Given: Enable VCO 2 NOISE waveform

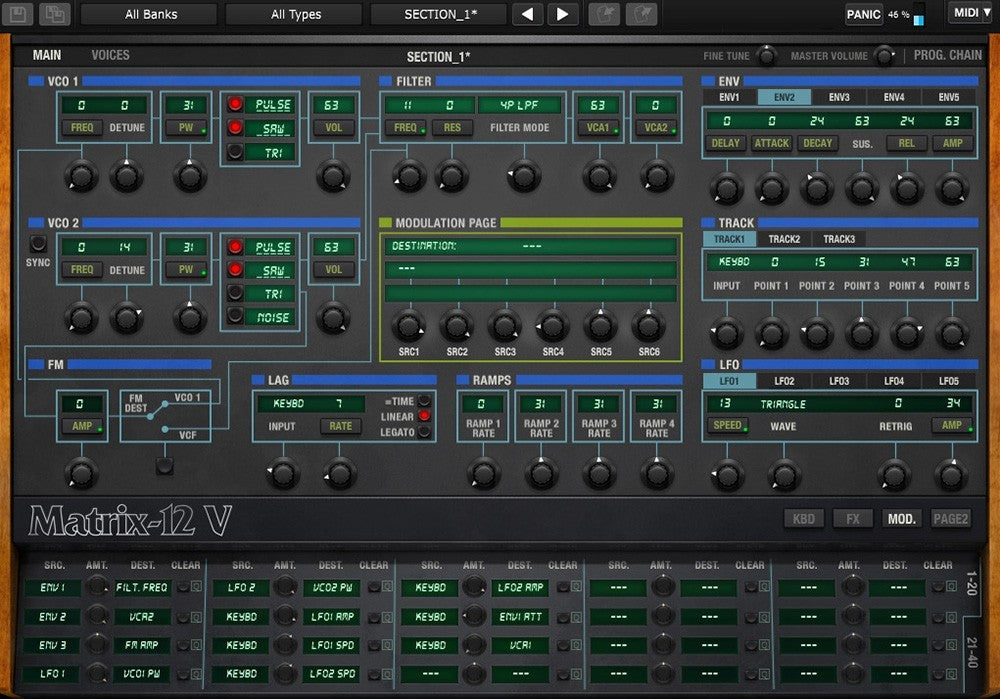Looking at the screenshot, I should (x=235, y=316).
